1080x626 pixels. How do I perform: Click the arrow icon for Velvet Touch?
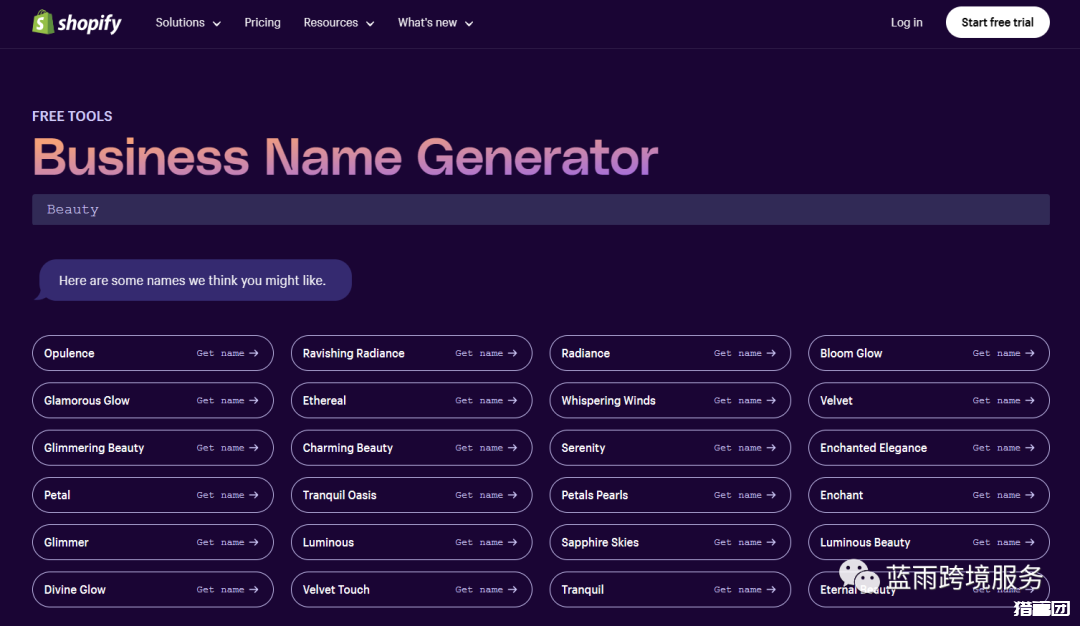[513, 589]
